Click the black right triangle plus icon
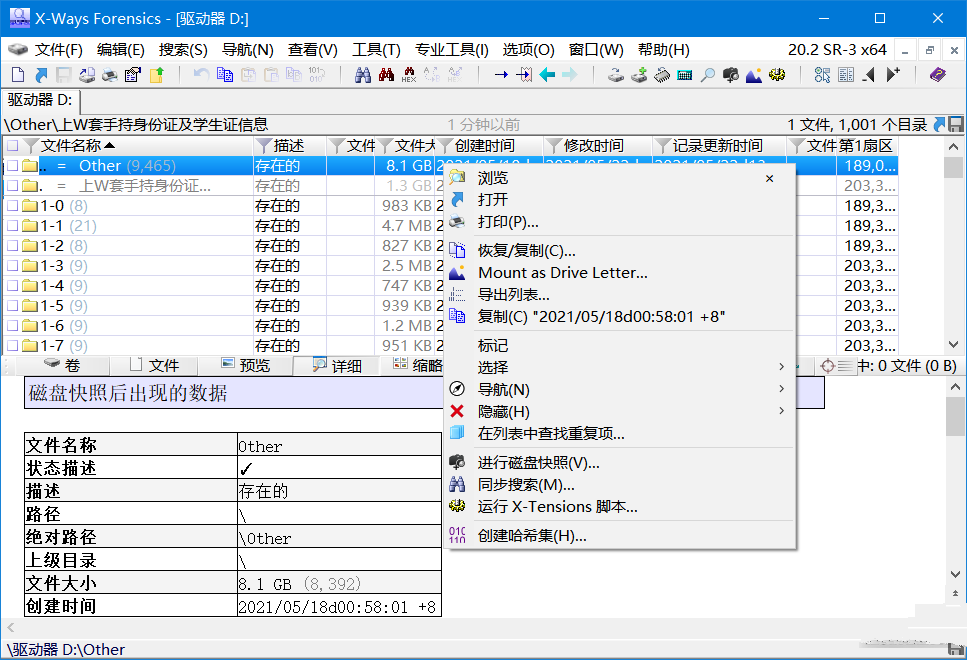 (892, 75)
